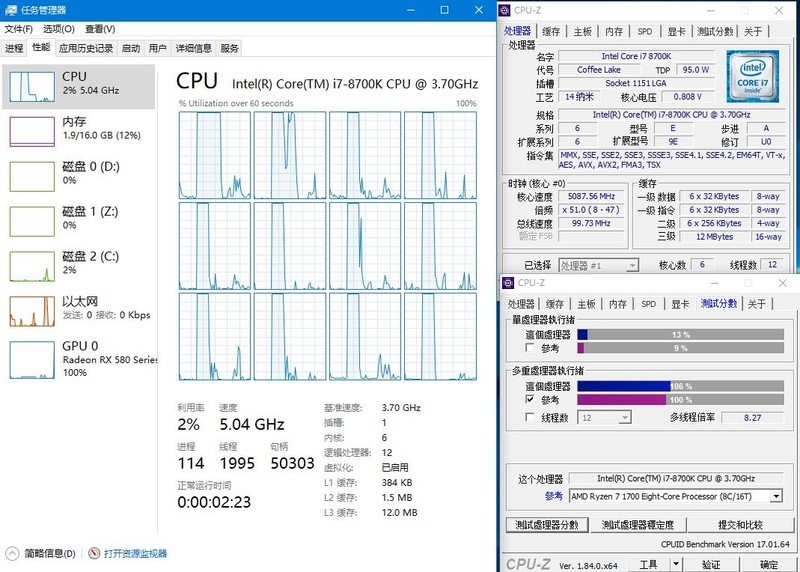
Task: Open 处理器 tab in lower CPU-Z window
Action: tap(521, 304)
